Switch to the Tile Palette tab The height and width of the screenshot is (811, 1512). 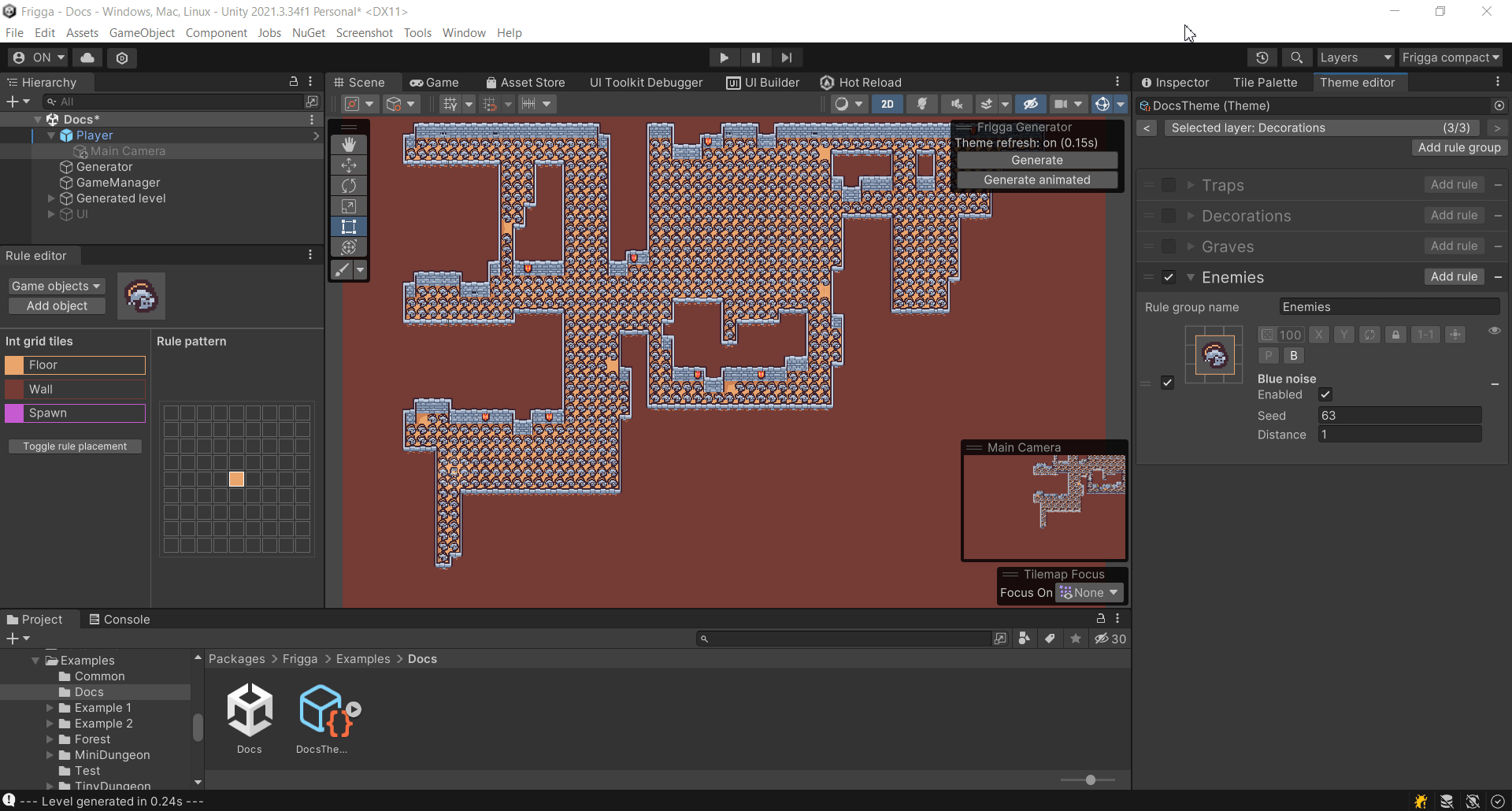(x=1265, y=82)
